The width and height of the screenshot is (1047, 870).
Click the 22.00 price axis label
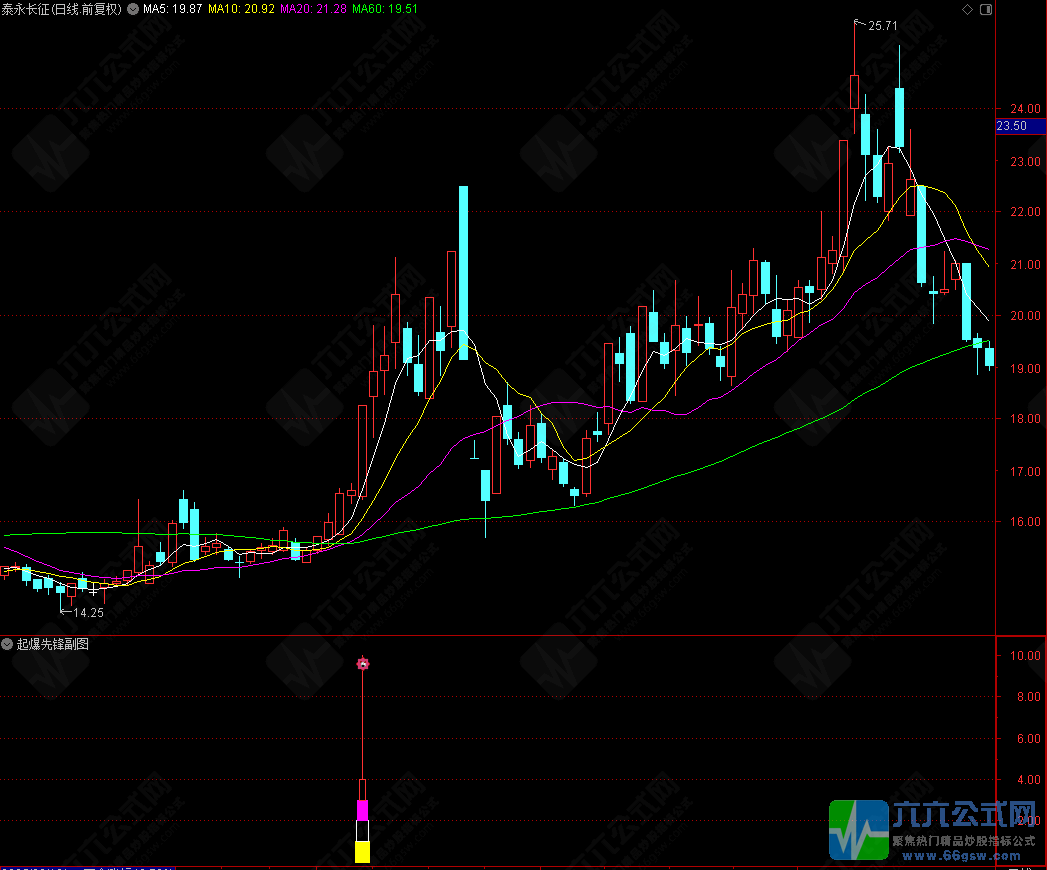1025,212
